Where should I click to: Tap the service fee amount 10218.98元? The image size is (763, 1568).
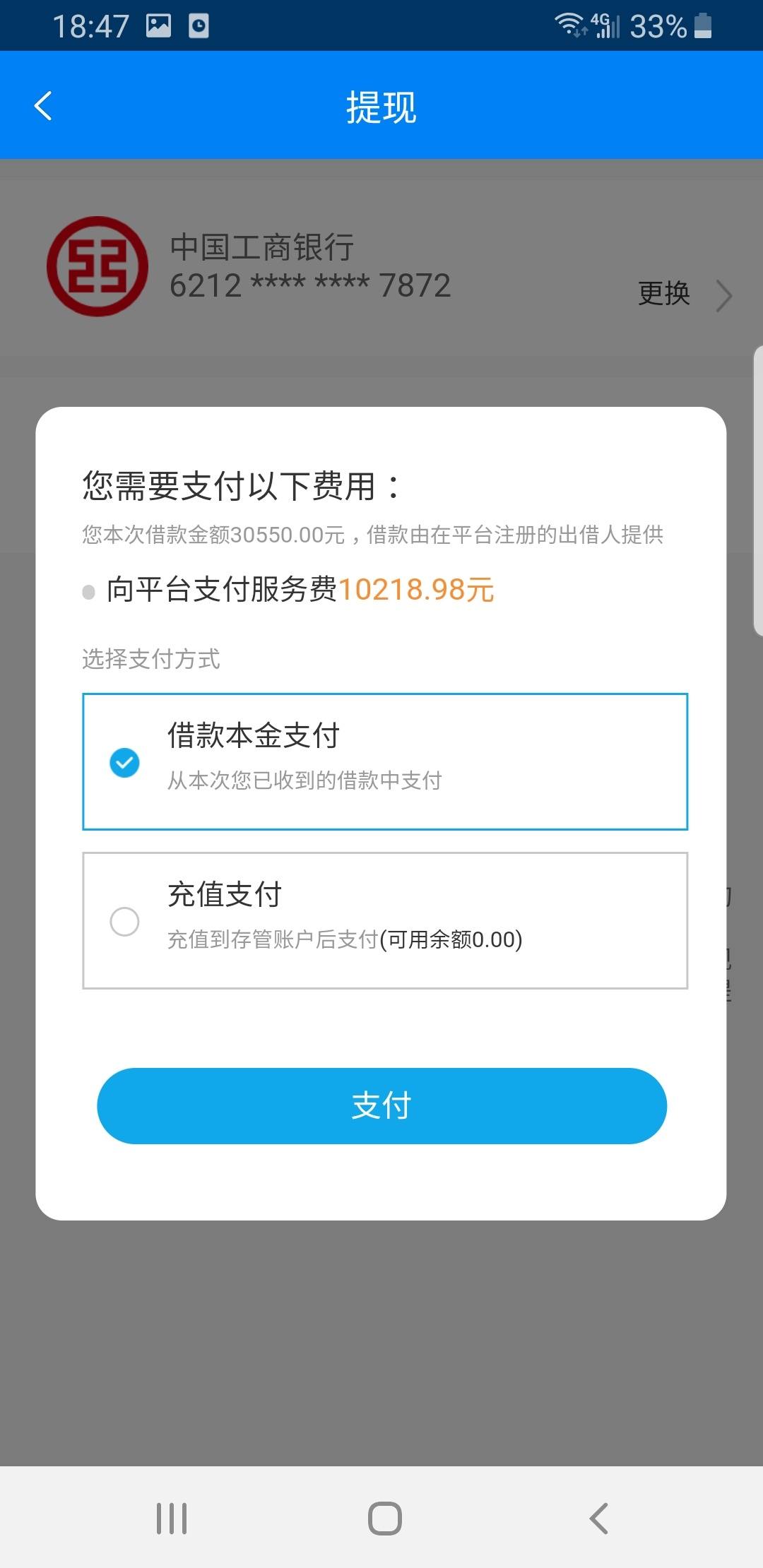[x=416, y=590]
